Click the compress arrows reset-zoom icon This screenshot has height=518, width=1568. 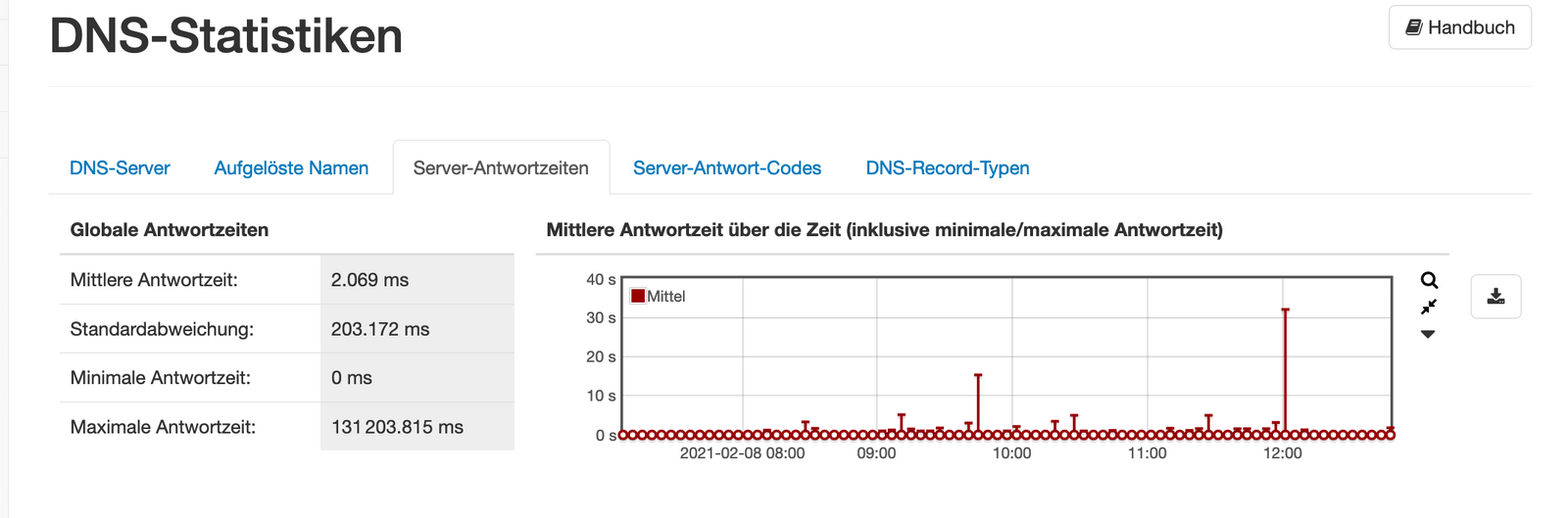pos(1429,307)
